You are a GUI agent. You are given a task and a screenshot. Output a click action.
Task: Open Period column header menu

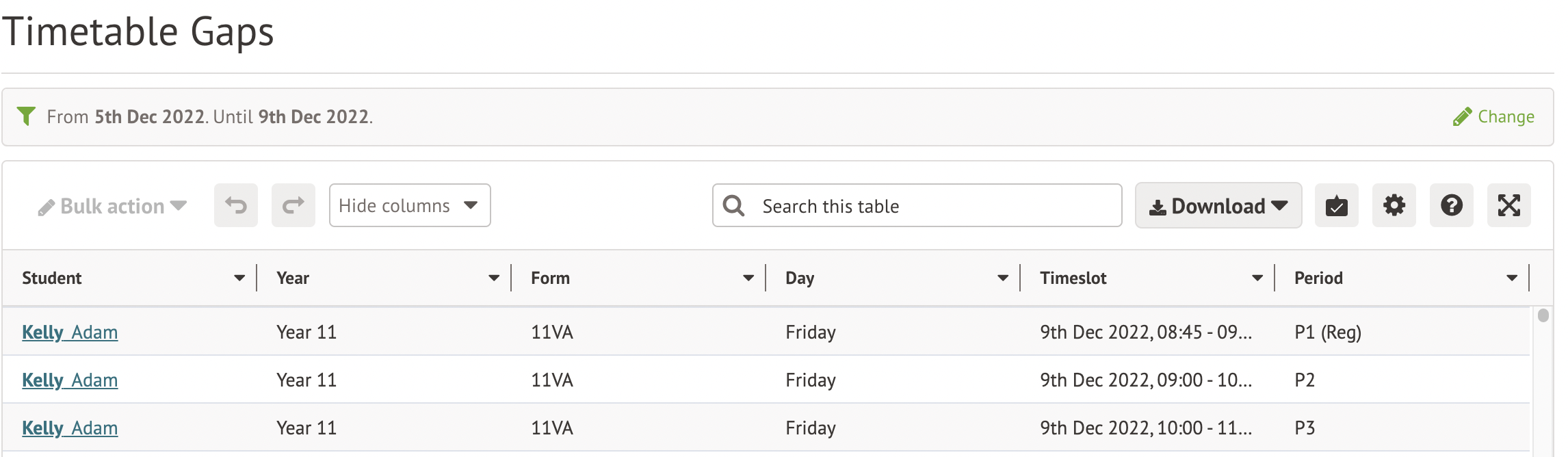tap(1512, 278)
